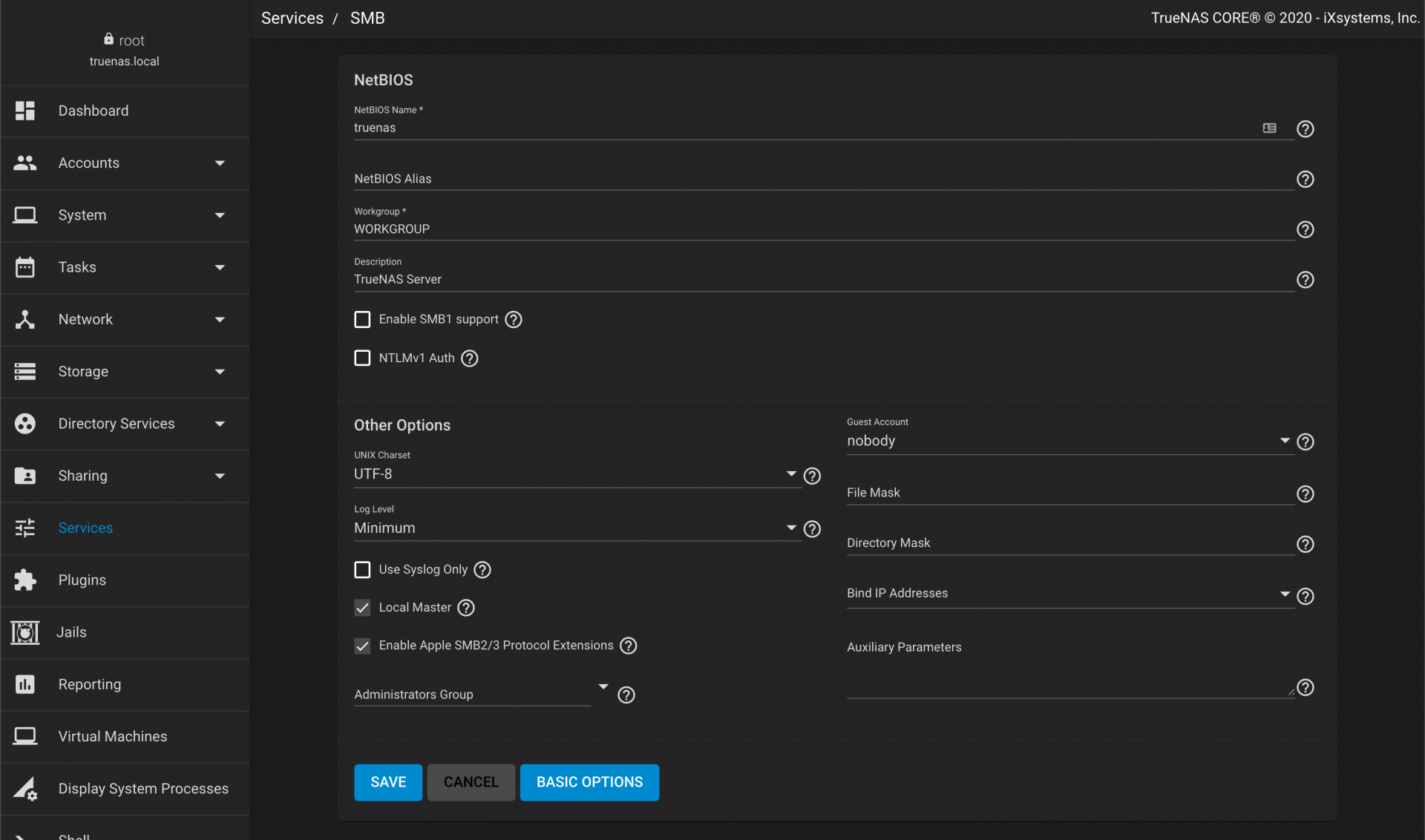Click the Services sliders icon
The image size is (1425, 840).
click(x=25, y=528)
